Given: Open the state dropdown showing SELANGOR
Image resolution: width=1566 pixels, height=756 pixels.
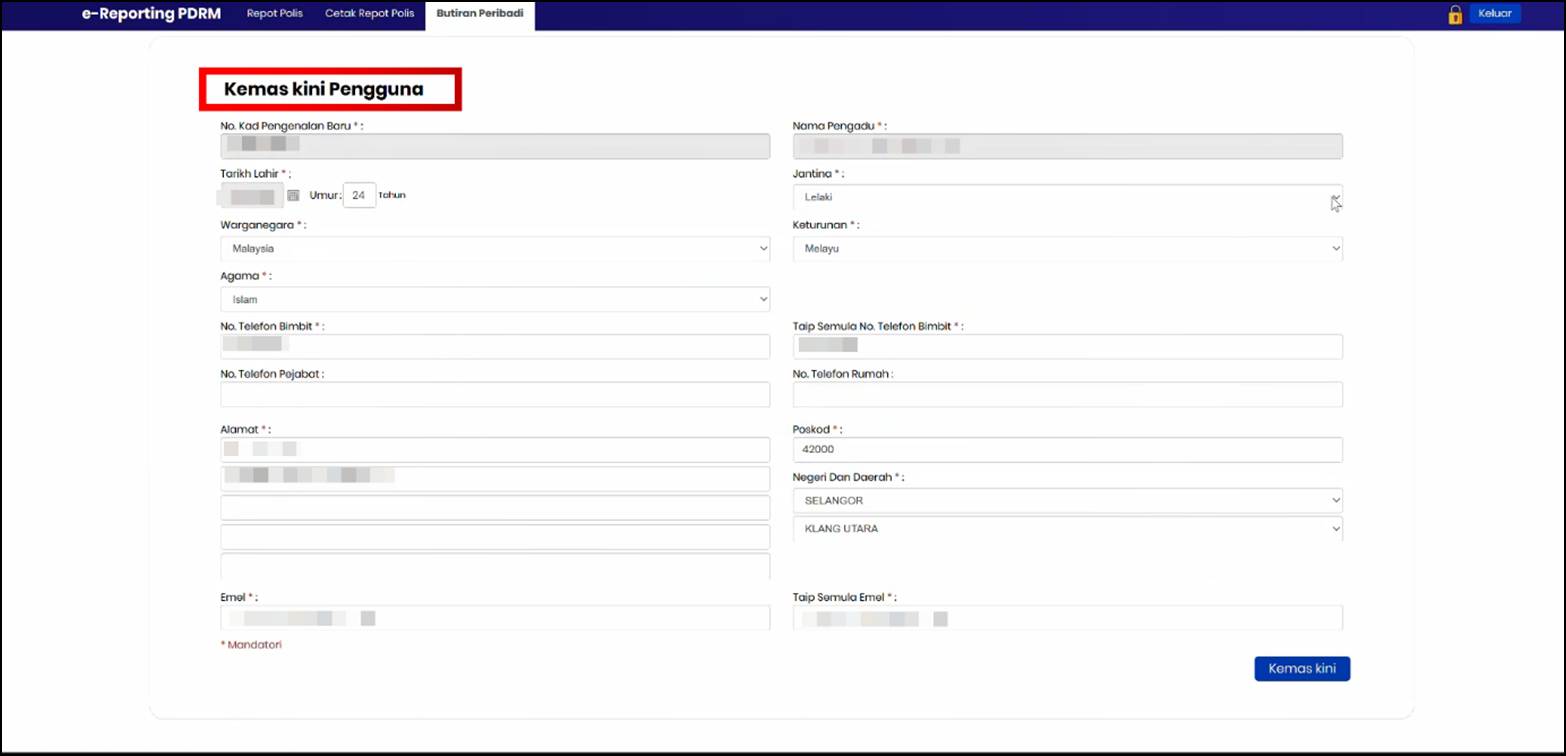Looking at the screenshot, I should [1067, 500].
